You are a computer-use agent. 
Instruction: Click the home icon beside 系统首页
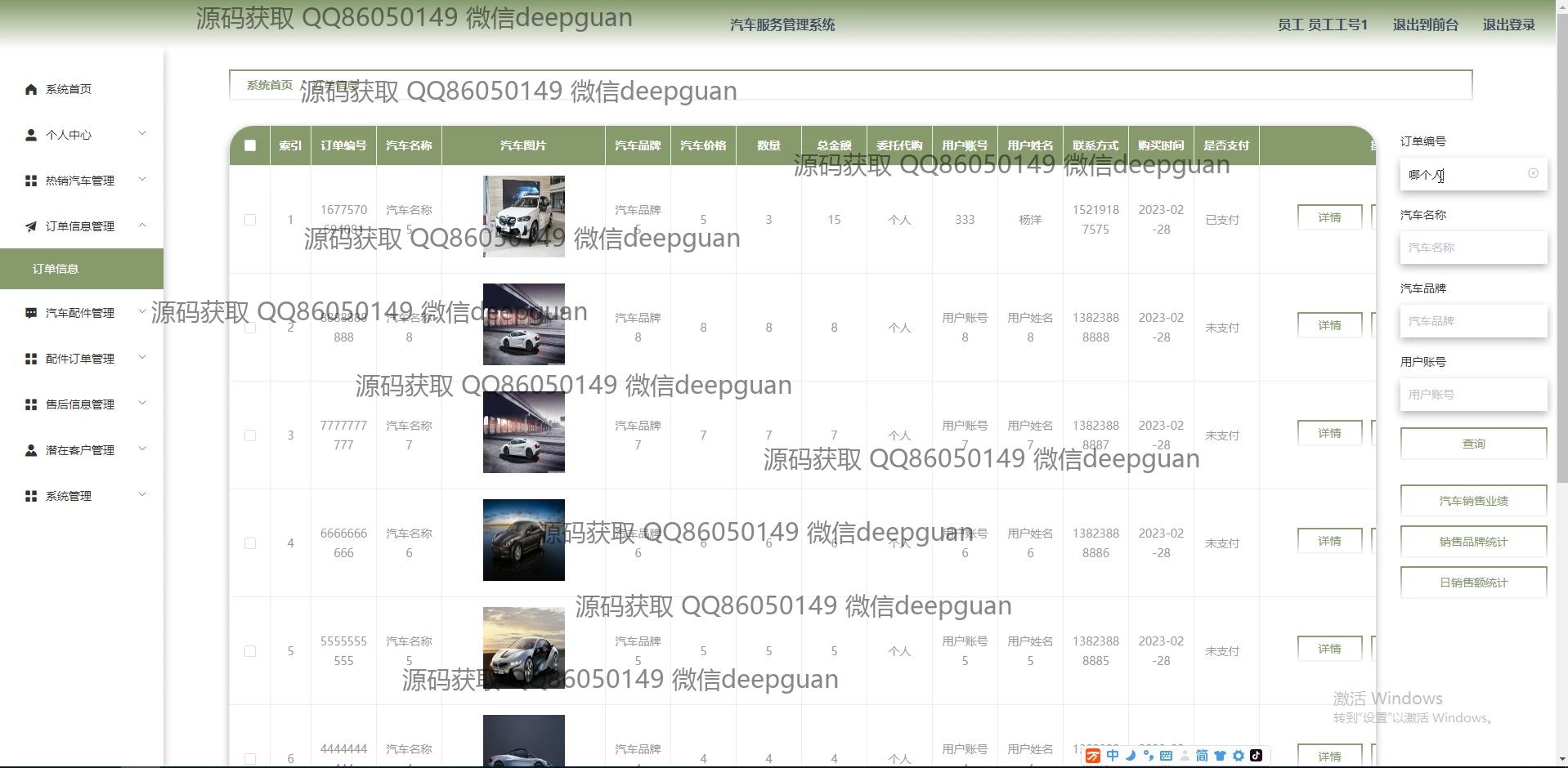(x=31, y=89)
